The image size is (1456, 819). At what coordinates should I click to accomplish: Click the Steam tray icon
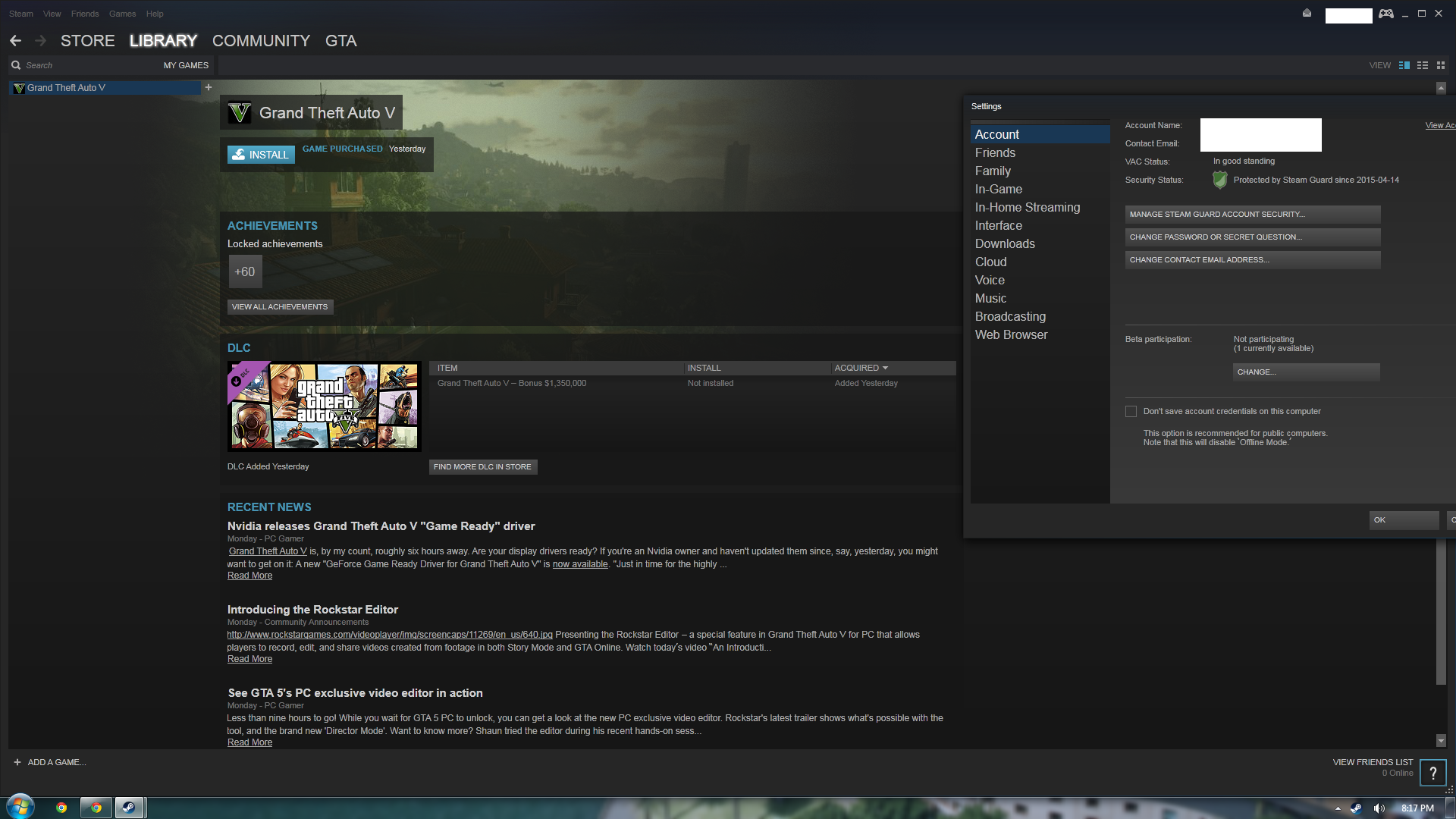point(1356,808)
